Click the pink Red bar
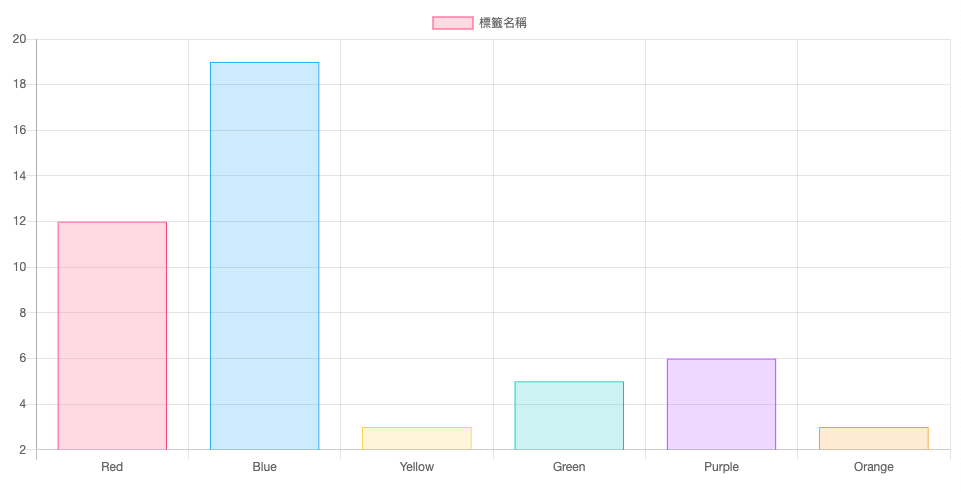961x492 pixels. (x=112, y=336)
